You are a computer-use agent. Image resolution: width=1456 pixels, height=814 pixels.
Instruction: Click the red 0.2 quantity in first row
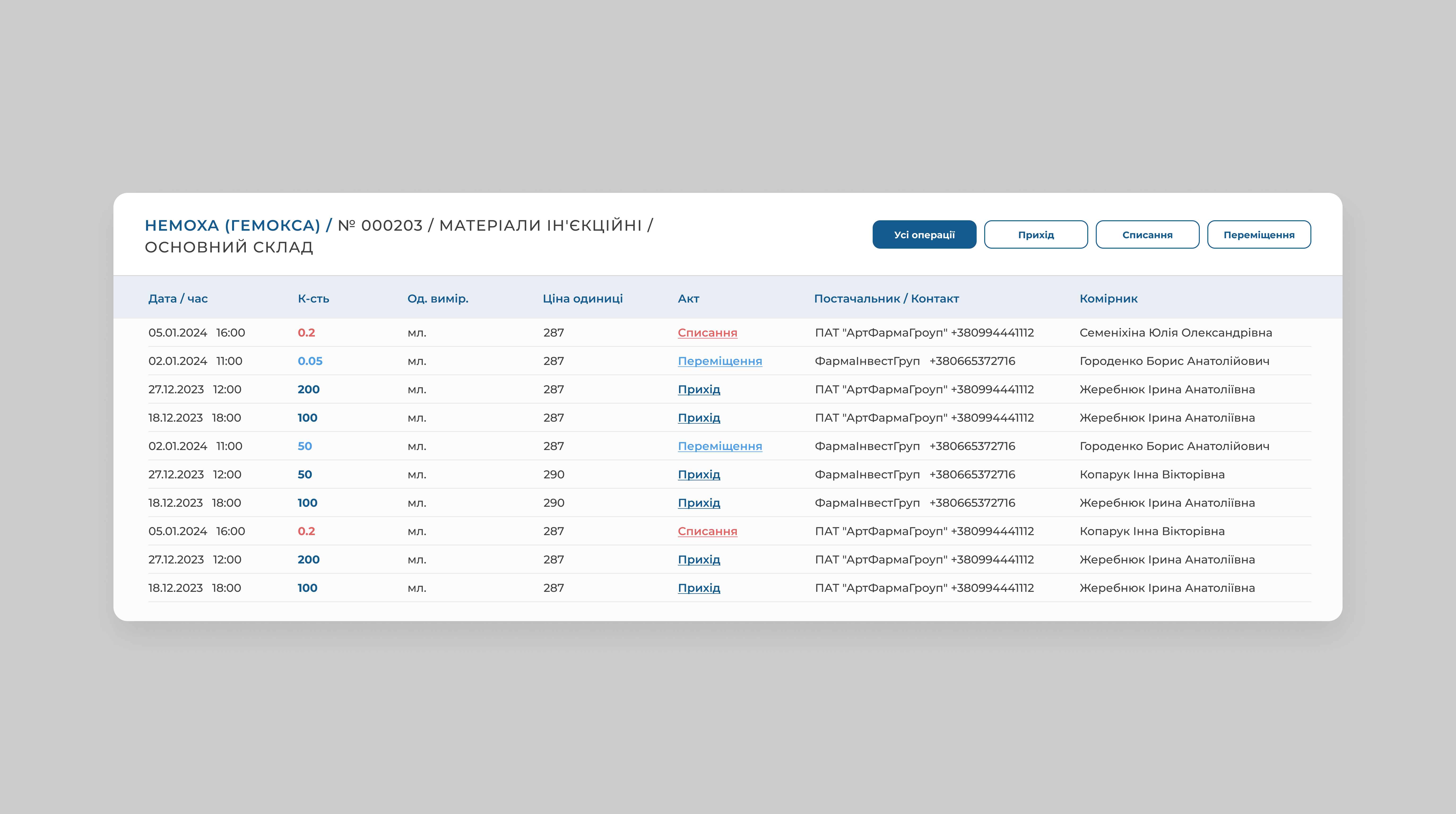[x=306, y=333]
